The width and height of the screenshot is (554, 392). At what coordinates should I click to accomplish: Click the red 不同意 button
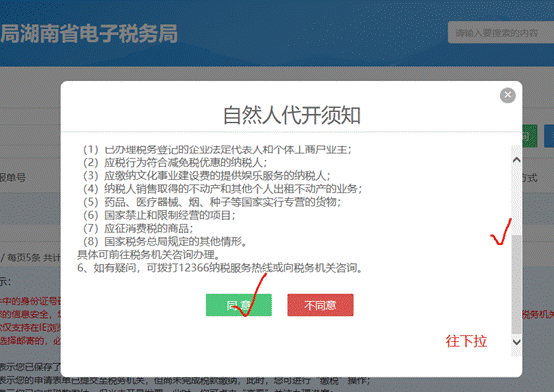tap(320, 305)
